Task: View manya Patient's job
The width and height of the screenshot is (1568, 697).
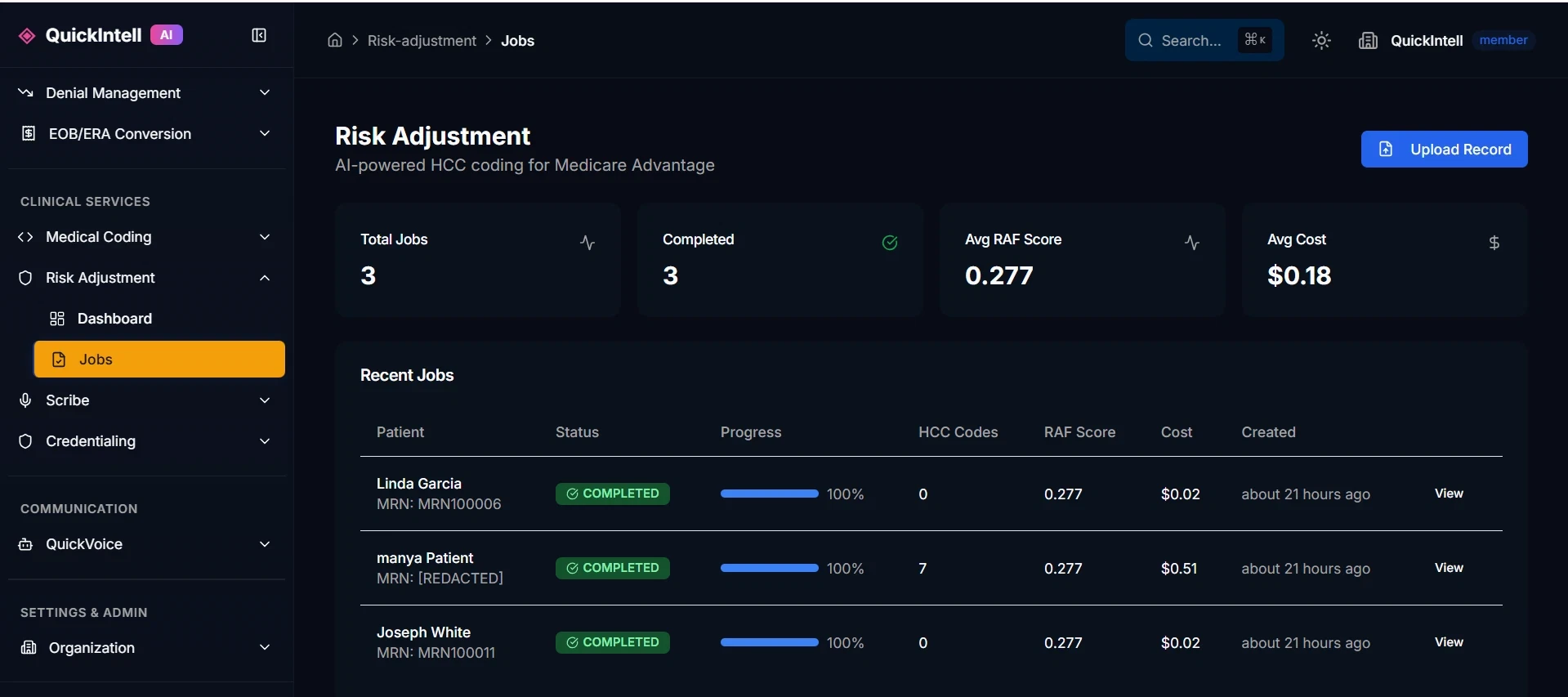Action: pos(1449,568)
